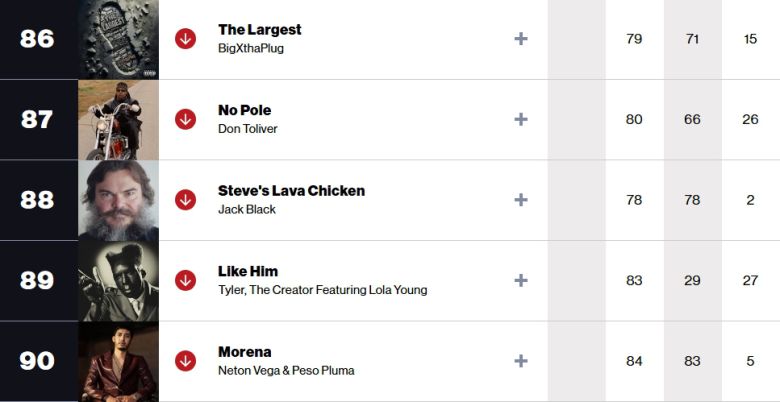Image resolution: width=780 pixels, height=402 pixels.
Task: Click the down trend icon for Like Him
Action: (x=185, y=280)
